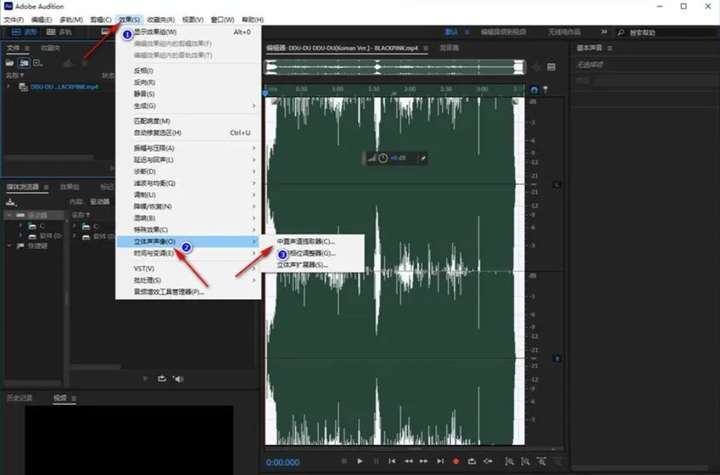Click the skip to previous marker icon
The image size is (720, 475).
pos(392,461)
